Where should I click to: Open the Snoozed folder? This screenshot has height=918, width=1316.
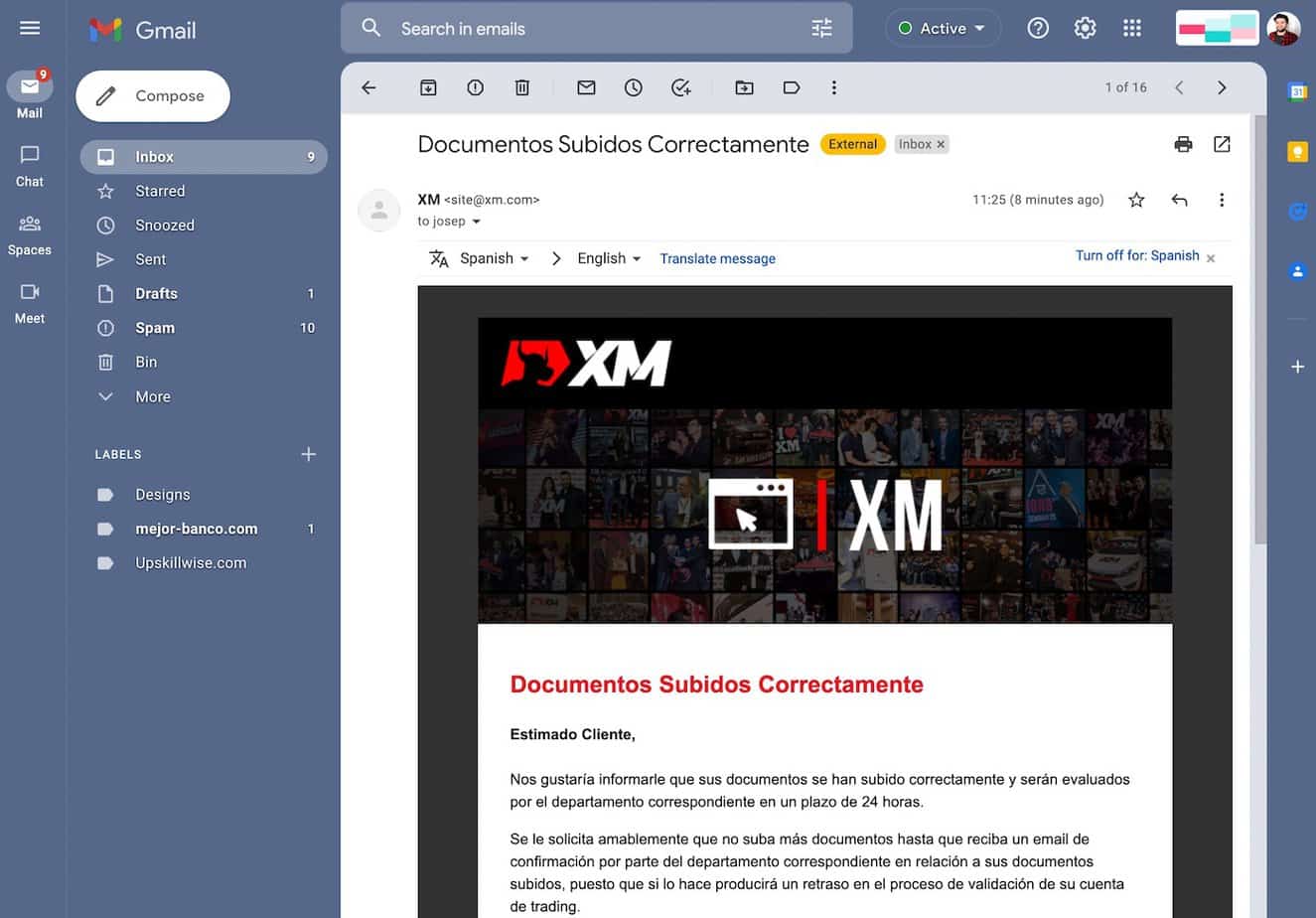(x=204, y=226)
